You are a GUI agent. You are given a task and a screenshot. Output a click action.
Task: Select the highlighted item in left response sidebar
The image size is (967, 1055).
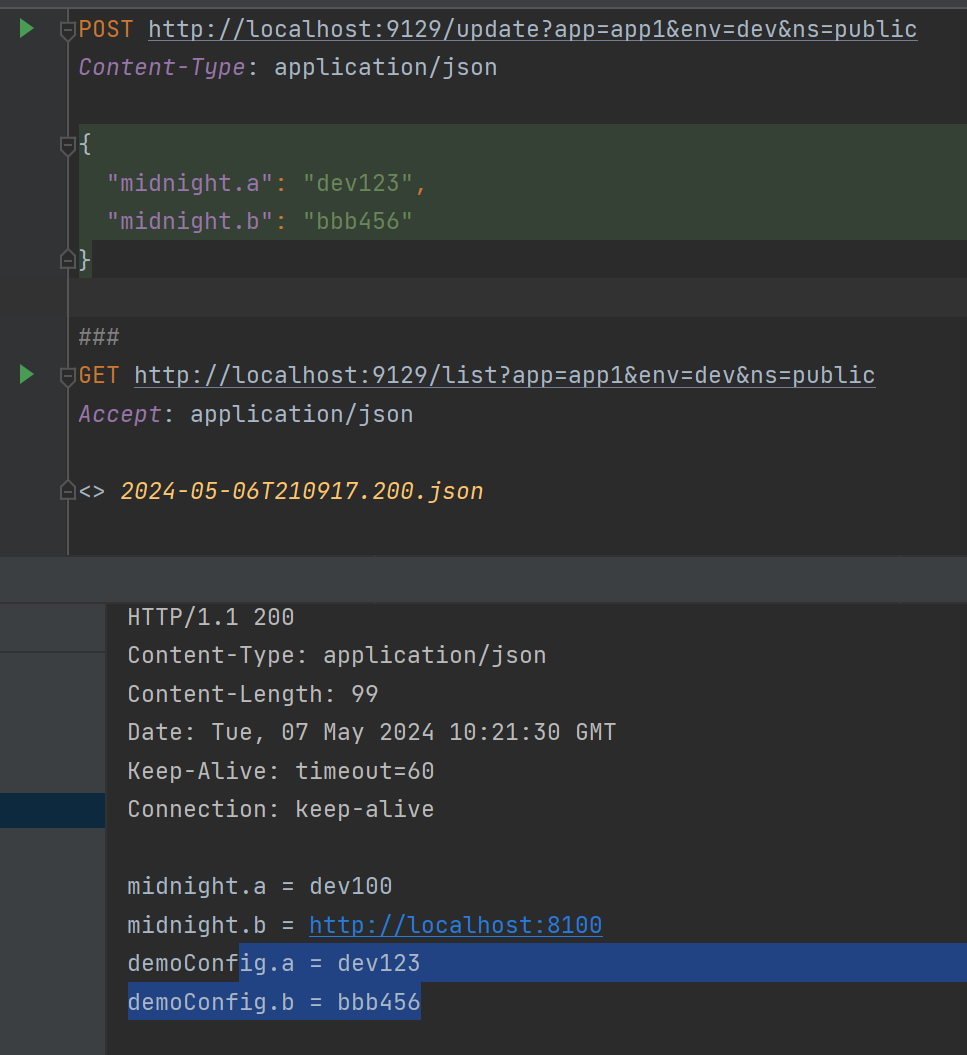coord(52,810)
